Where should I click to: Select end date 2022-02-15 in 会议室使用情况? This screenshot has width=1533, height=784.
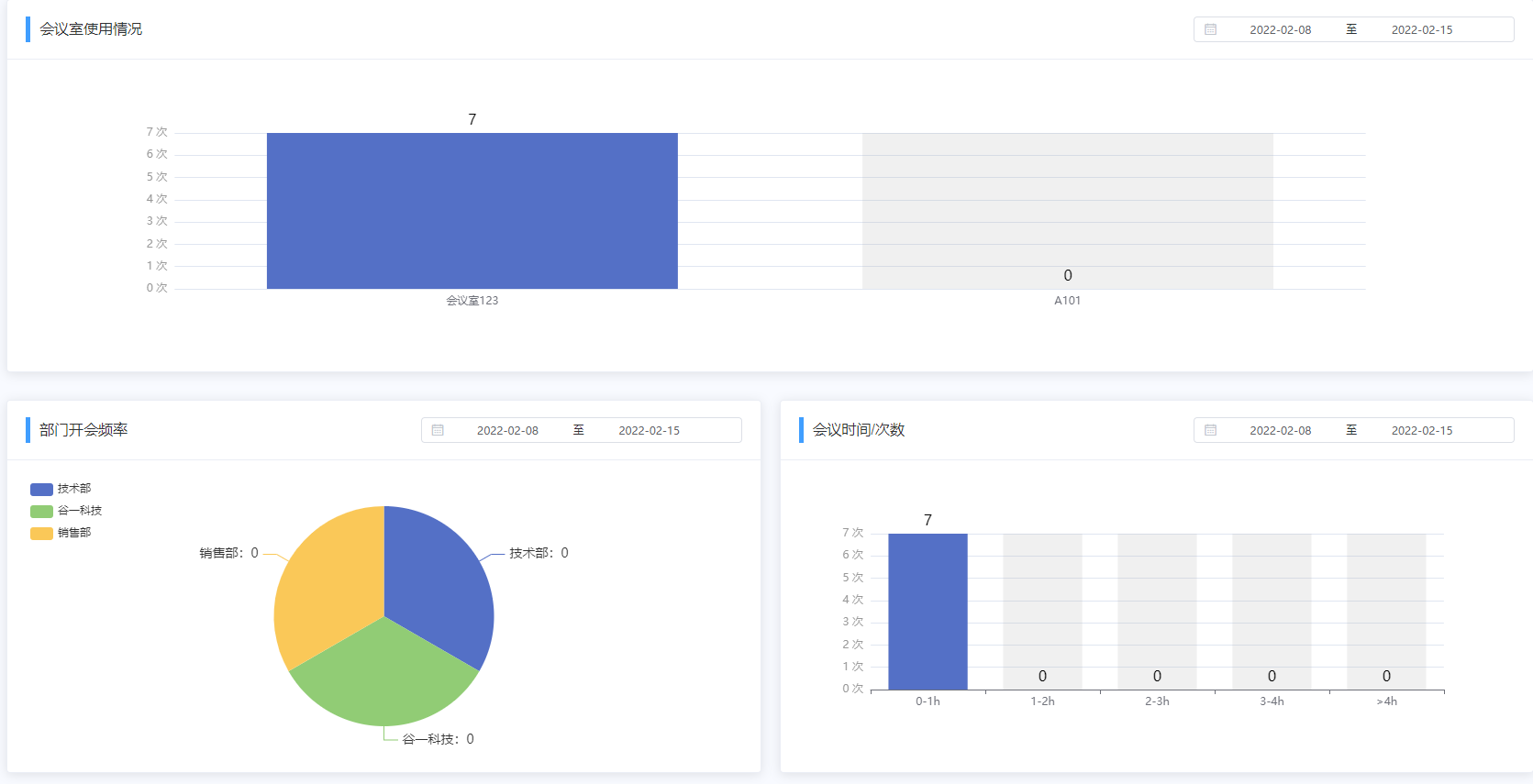click(x=1422, y=29)
